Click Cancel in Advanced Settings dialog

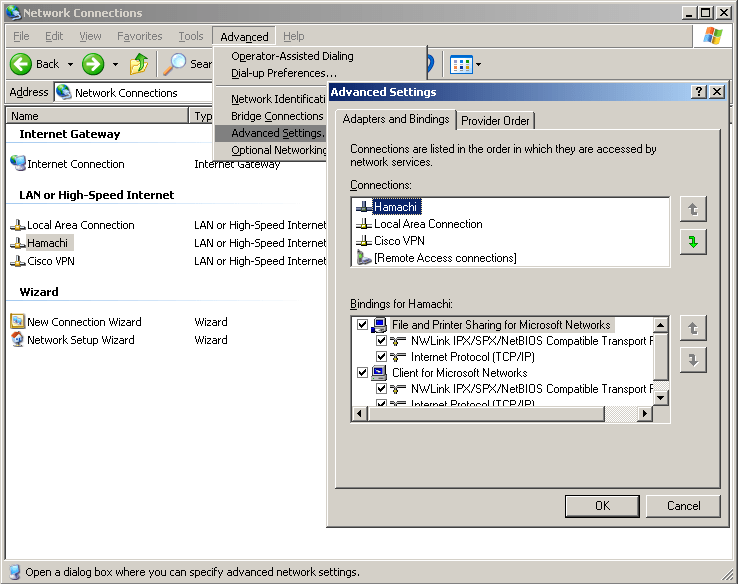683,506
